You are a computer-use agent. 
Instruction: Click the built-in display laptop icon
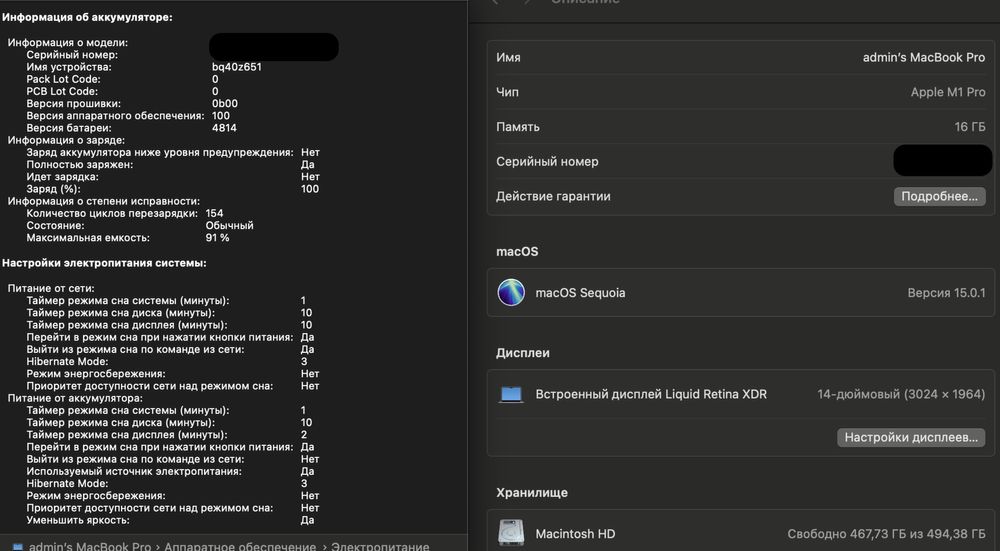pyautogui.click(x=511, y=394)
